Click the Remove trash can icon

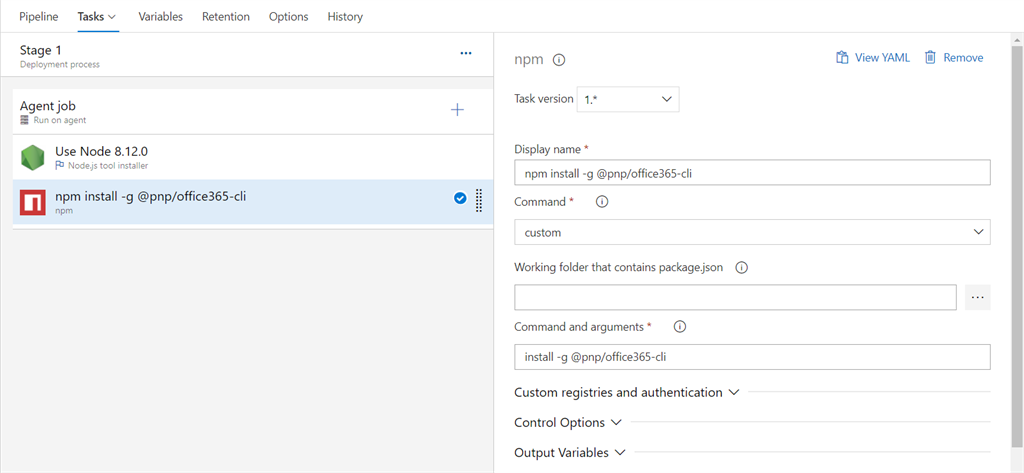click(x=931, y=57)
